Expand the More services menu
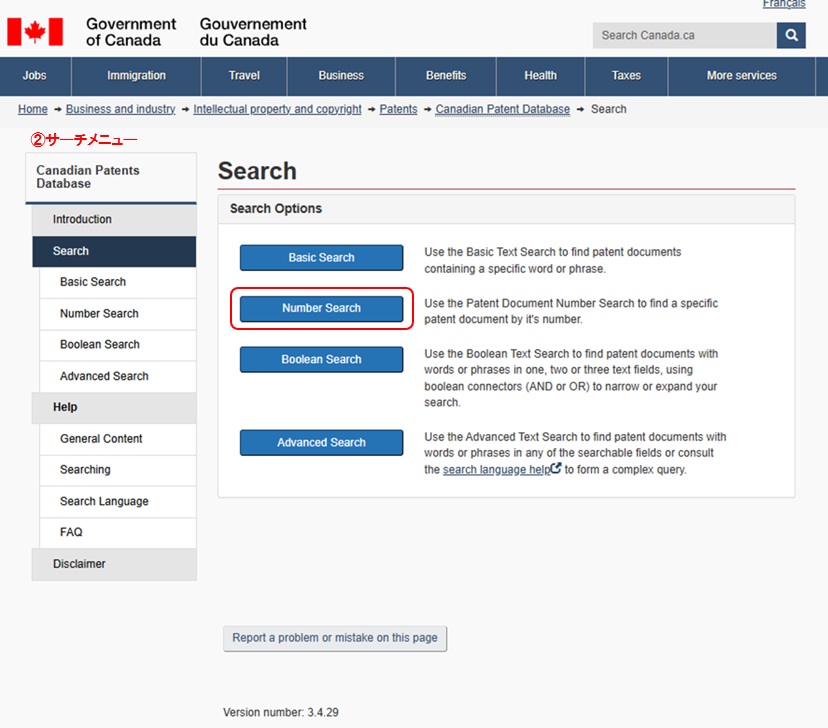Viewport: 828px width, 728px height. tap(741, 76)
